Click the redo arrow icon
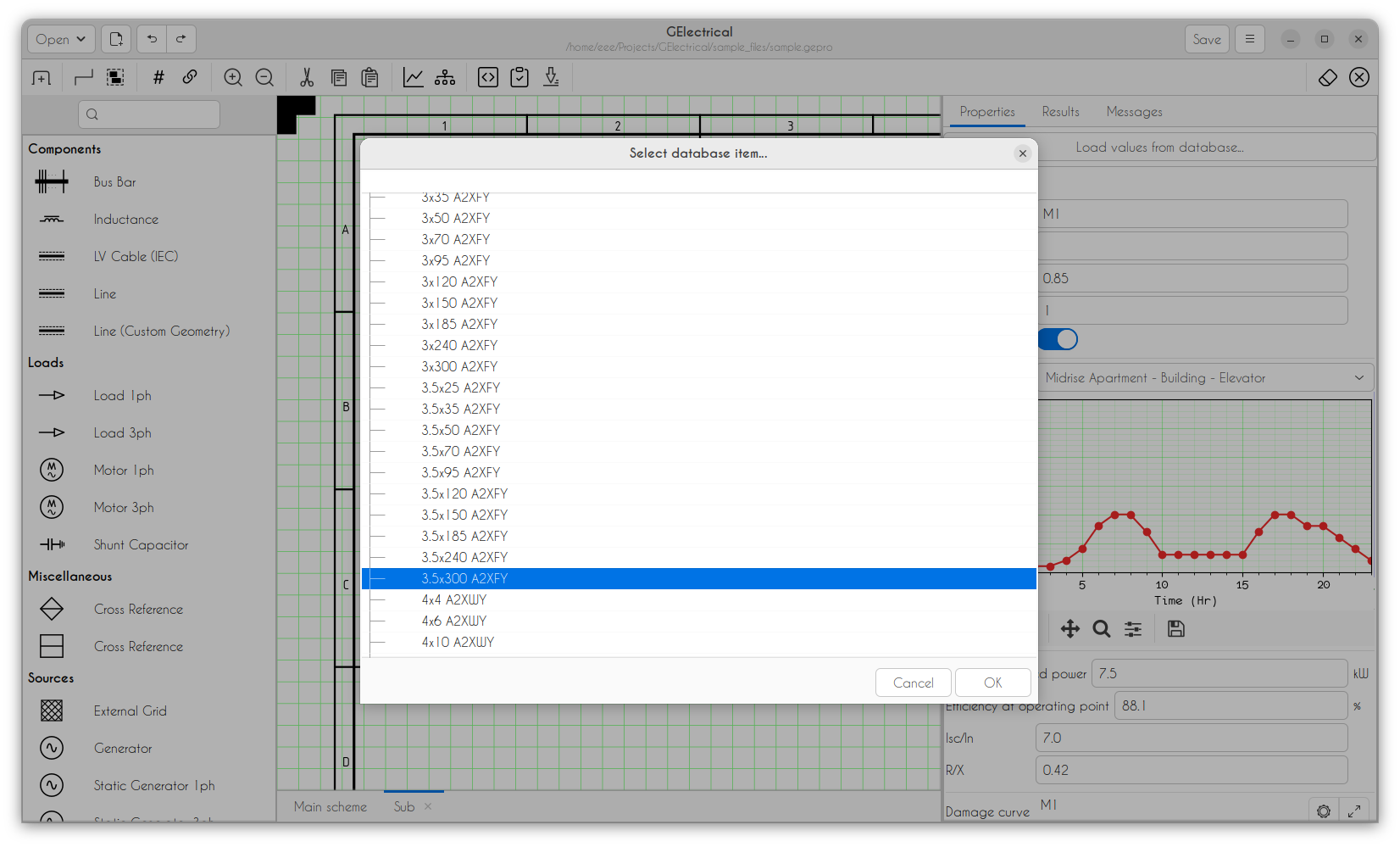The width and height of the screenshot is (1400, 847). click(181, 39)
